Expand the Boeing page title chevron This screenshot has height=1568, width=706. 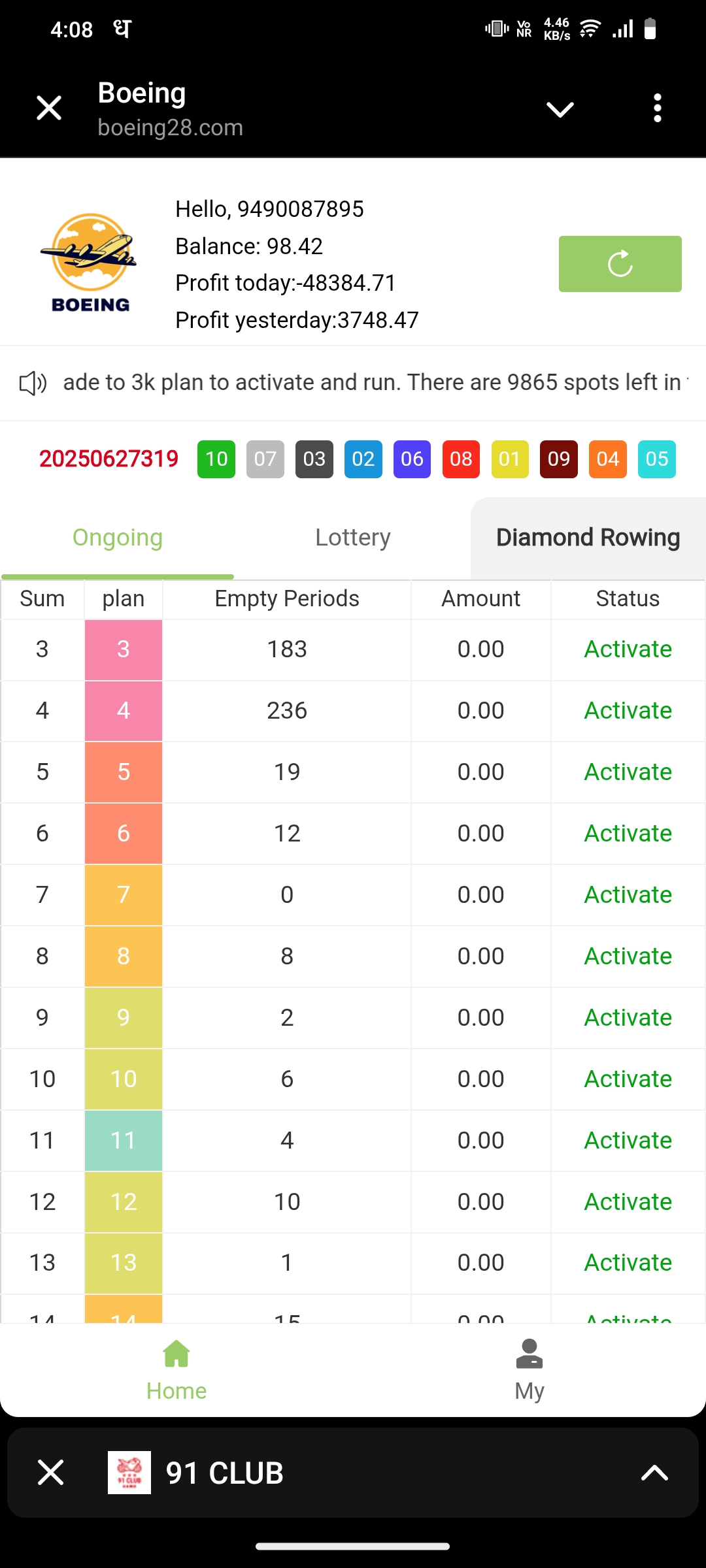point(560,109)
